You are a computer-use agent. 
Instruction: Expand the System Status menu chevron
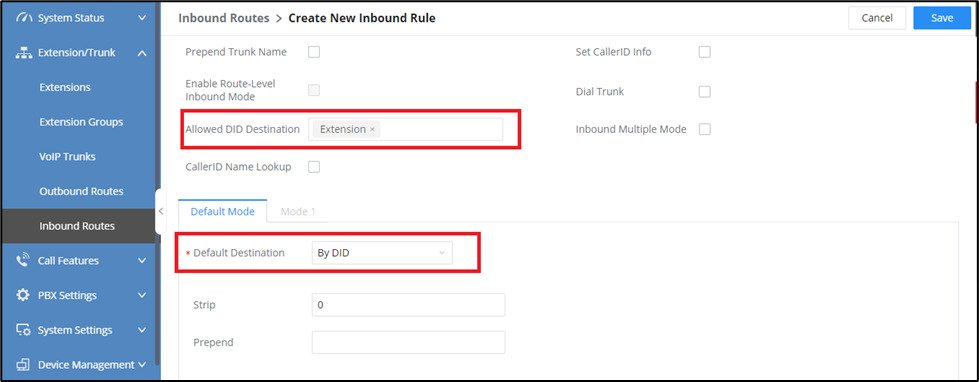click(142, 18)
